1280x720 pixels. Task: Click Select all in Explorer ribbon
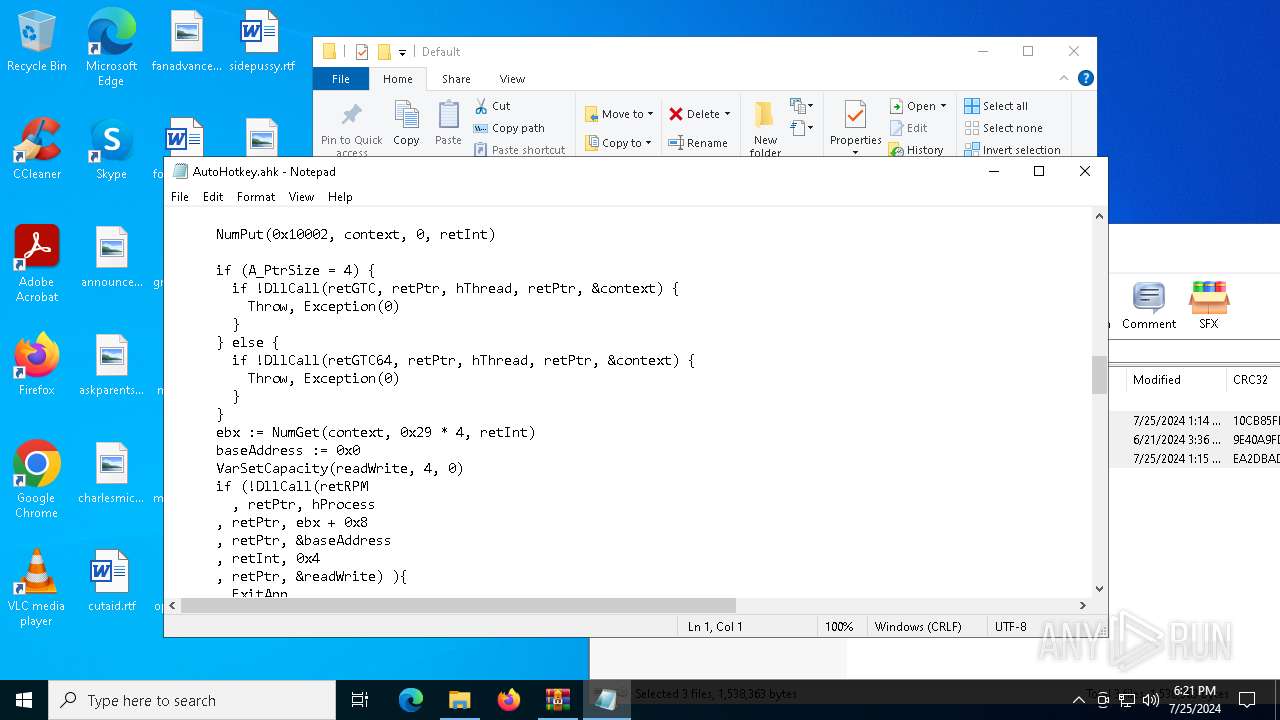pos(996,106)
